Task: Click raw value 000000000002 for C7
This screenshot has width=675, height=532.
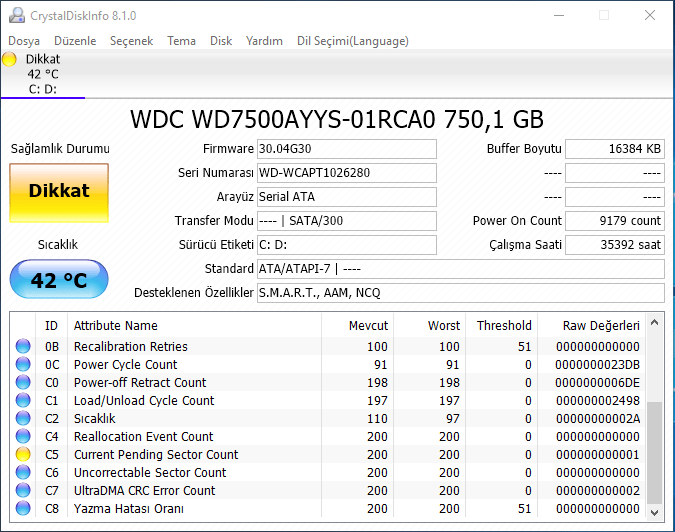Action: point(598,491)
